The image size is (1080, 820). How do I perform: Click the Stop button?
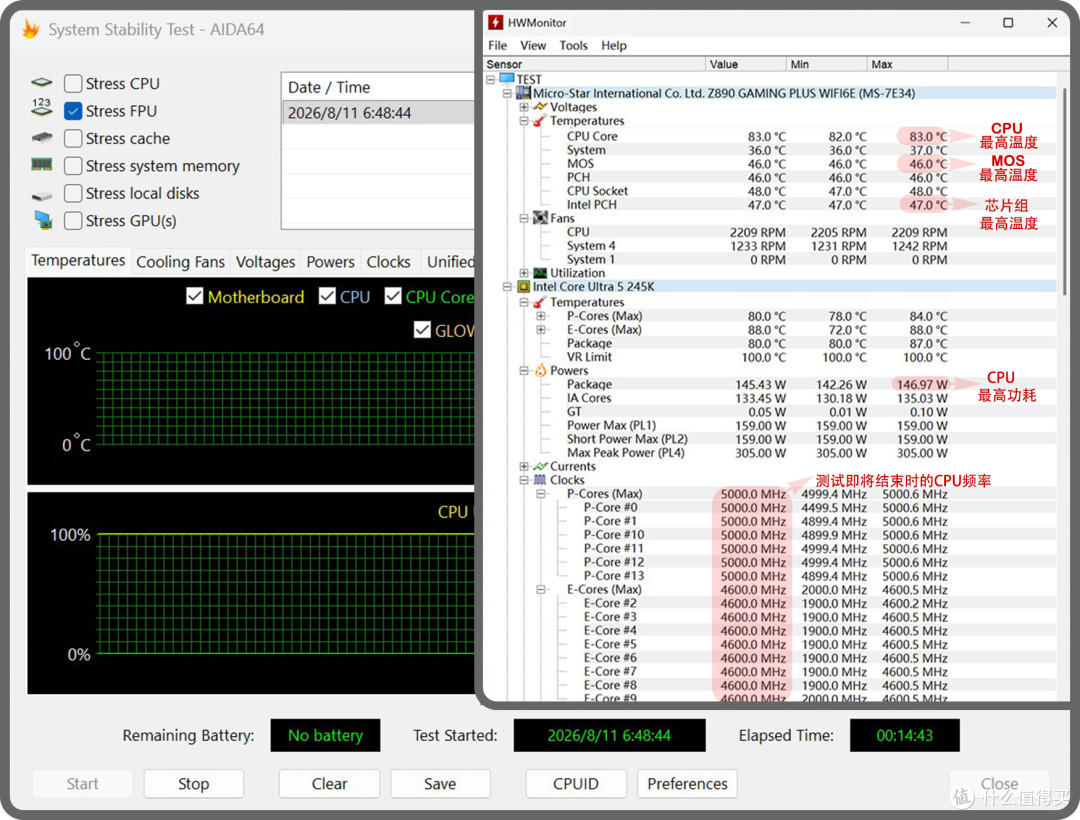(x=194, y=784)
